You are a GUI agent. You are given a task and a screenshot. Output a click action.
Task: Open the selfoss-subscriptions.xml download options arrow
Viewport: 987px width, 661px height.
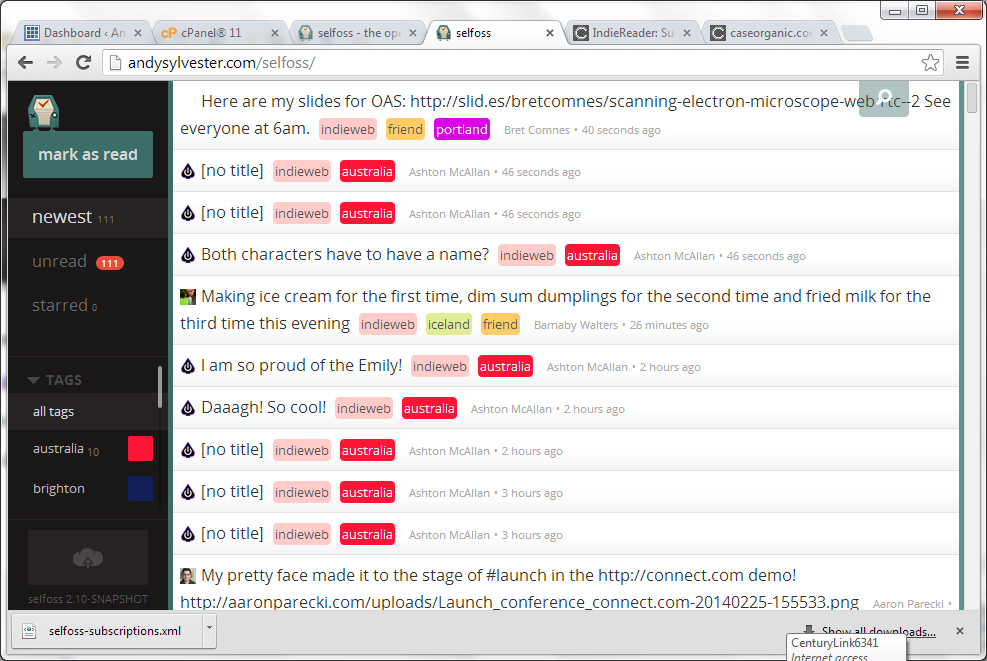click(x=210, y=630)
